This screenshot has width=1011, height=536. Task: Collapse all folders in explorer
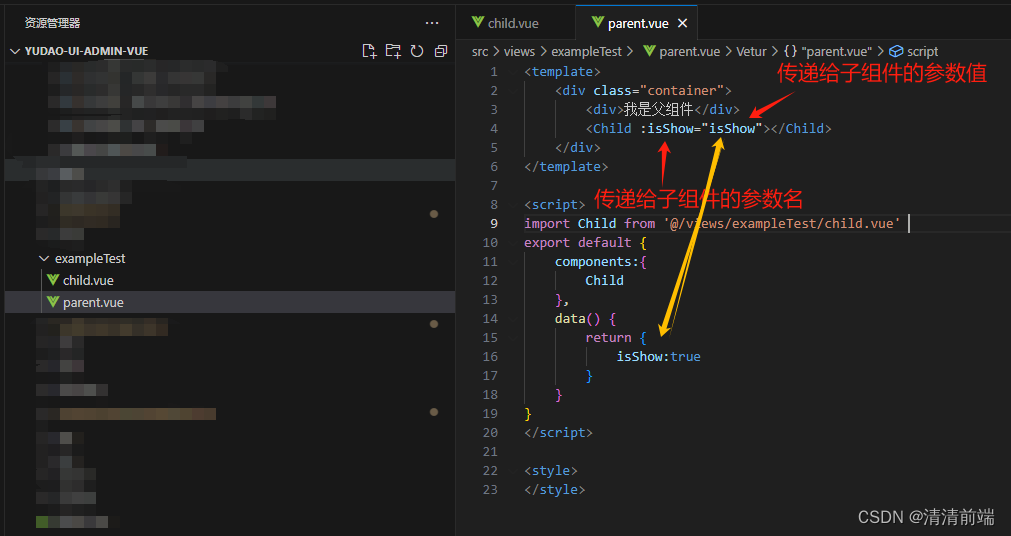point(441,51)
